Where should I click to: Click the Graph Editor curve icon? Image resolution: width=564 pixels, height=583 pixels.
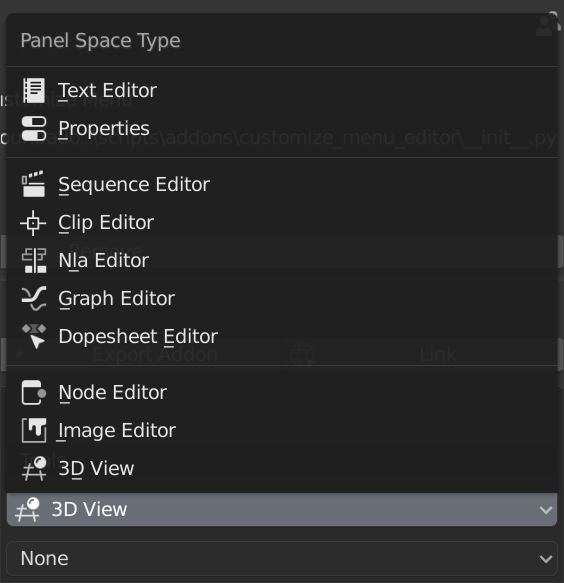coord(34,299)
